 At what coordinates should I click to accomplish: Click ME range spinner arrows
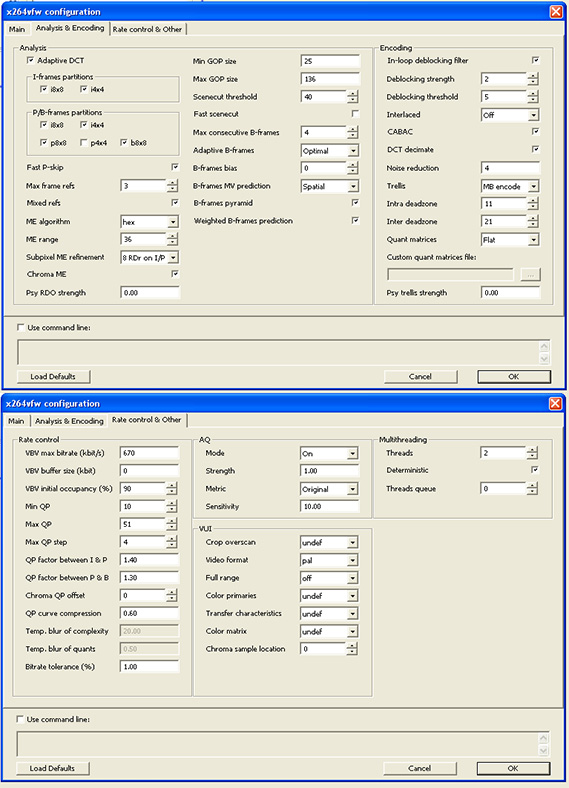[172, 239]
